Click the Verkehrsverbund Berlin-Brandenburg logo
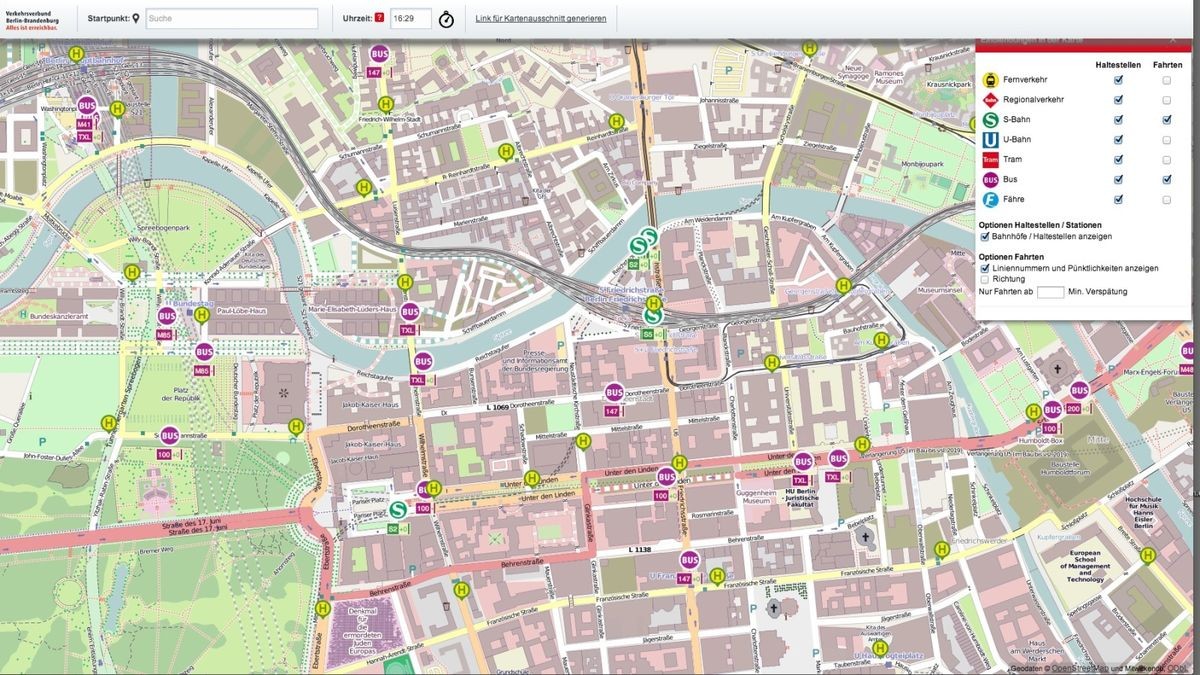This screenshot has height=675, width=1200. 35,17
